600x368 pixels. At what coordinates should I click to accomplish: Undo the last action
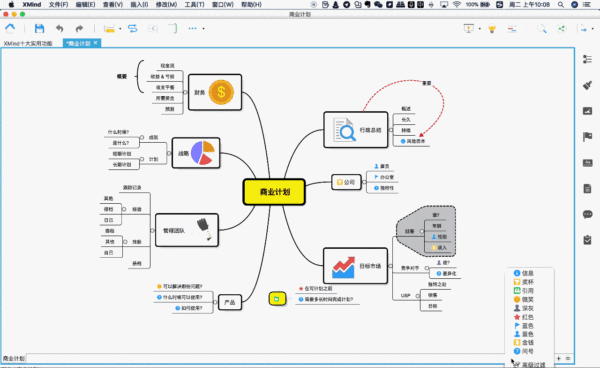click(x=59, y=28)
